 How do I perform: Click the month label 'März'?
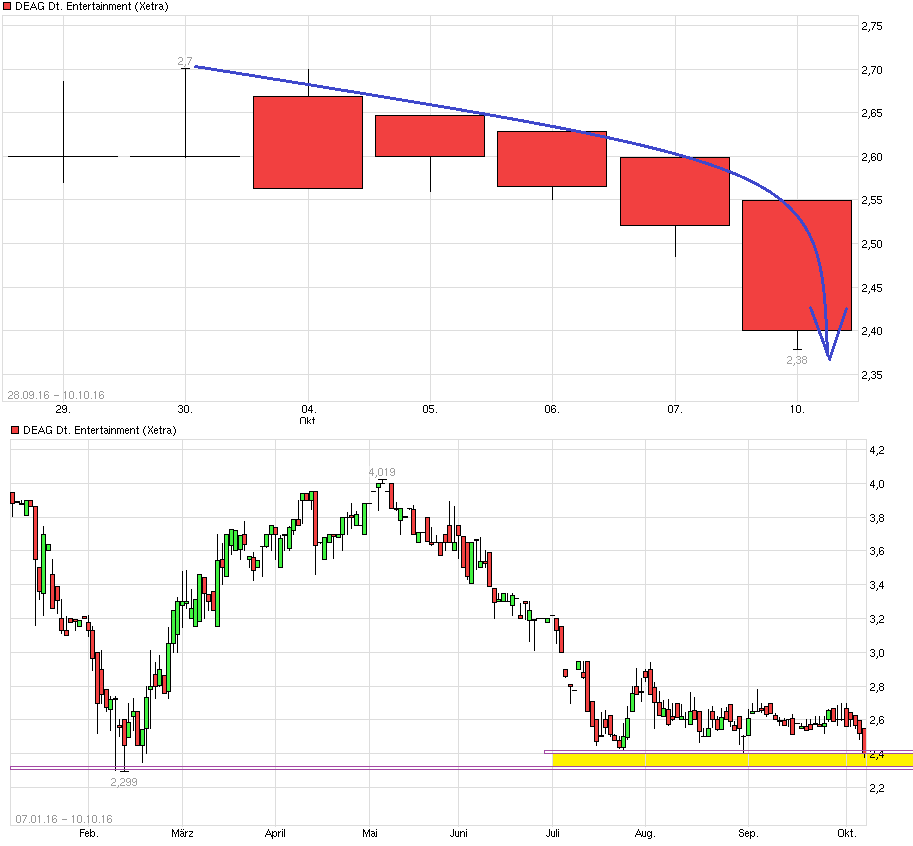(x=182, y=833)
